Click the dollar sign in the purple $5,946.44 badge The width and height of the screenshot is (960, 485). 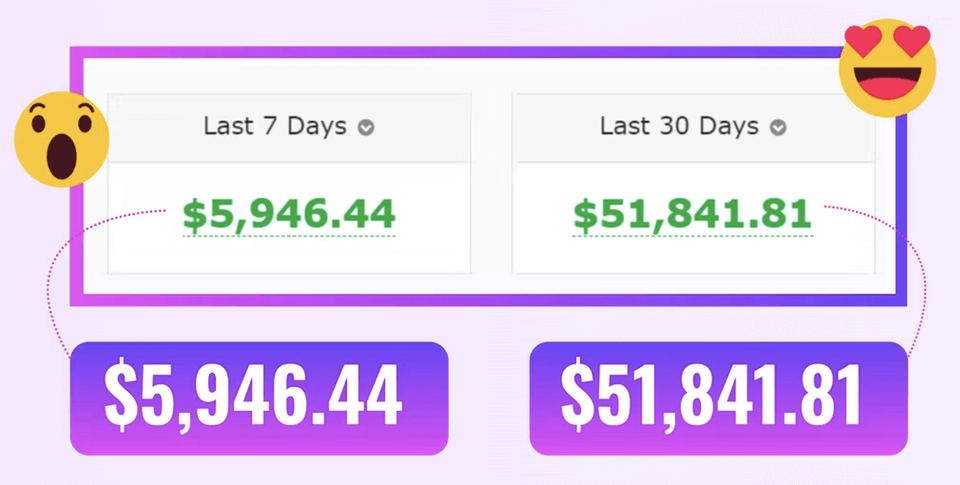click(121, 396)
